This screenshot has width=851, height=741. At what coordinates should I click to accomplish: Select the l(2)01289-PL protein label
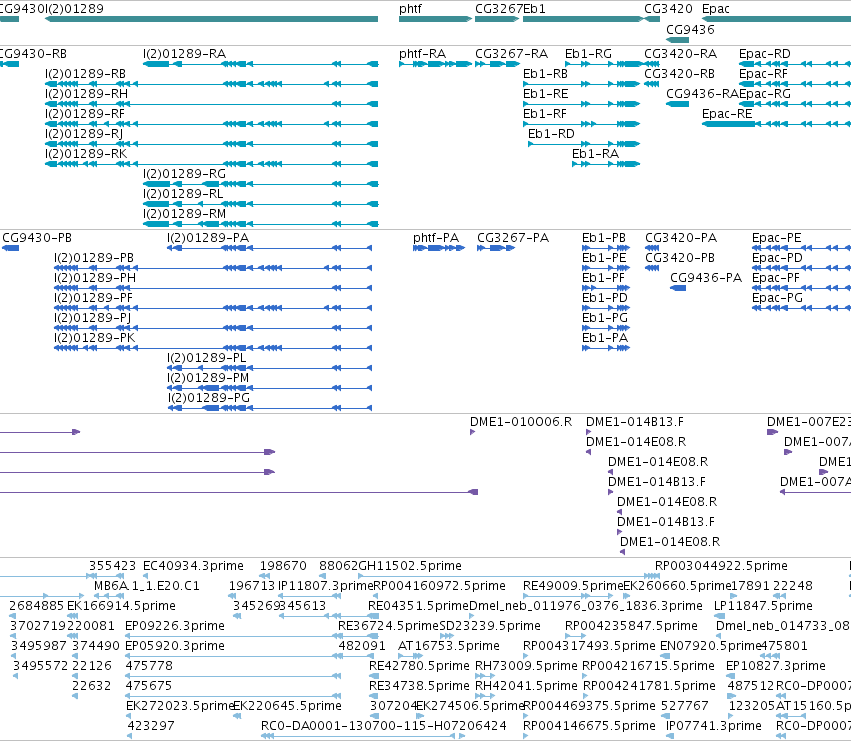(206, 358)
